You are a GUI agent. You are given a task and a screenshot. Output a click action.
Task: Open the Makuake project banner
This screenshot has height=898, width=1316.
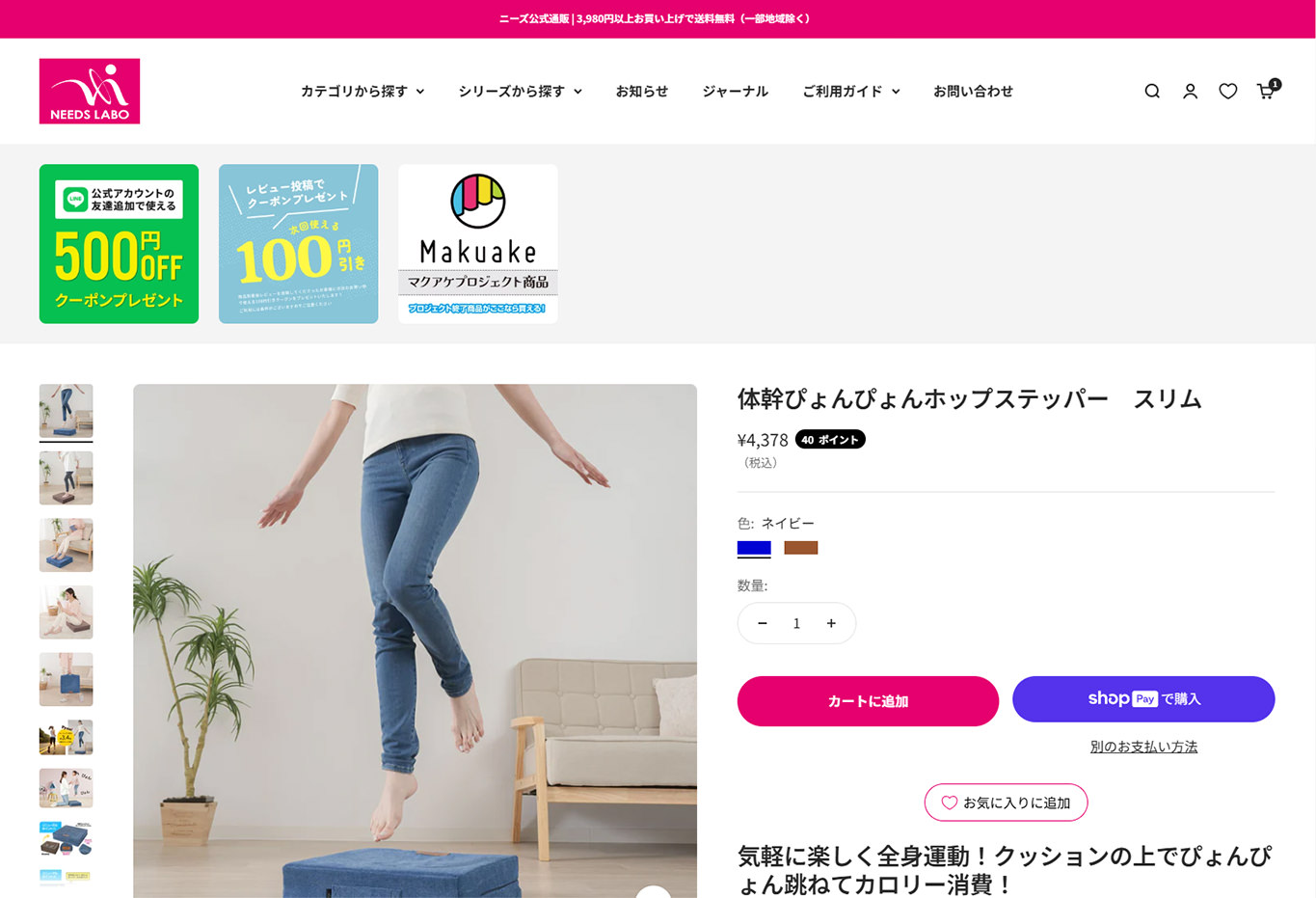coord(478,243)
